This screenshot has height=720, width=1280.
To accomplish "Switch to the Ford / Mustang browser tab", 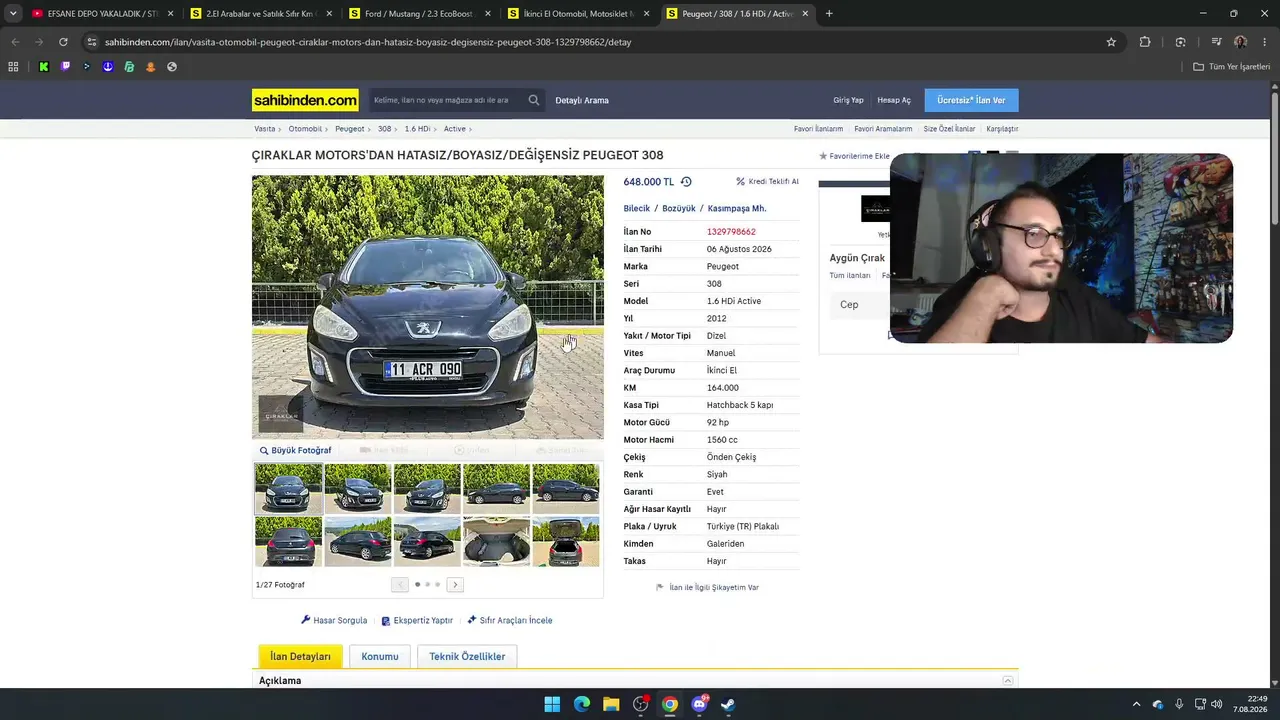I will pos(418,14).
